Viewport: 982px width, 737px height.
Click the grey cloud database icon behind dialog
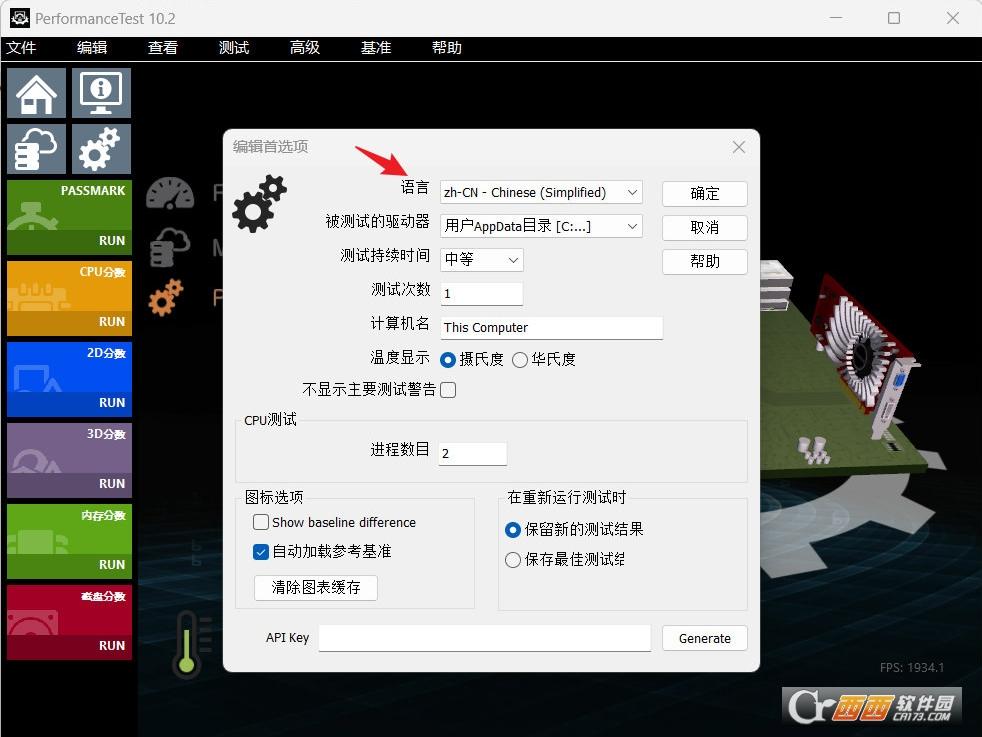coord(169,246)
